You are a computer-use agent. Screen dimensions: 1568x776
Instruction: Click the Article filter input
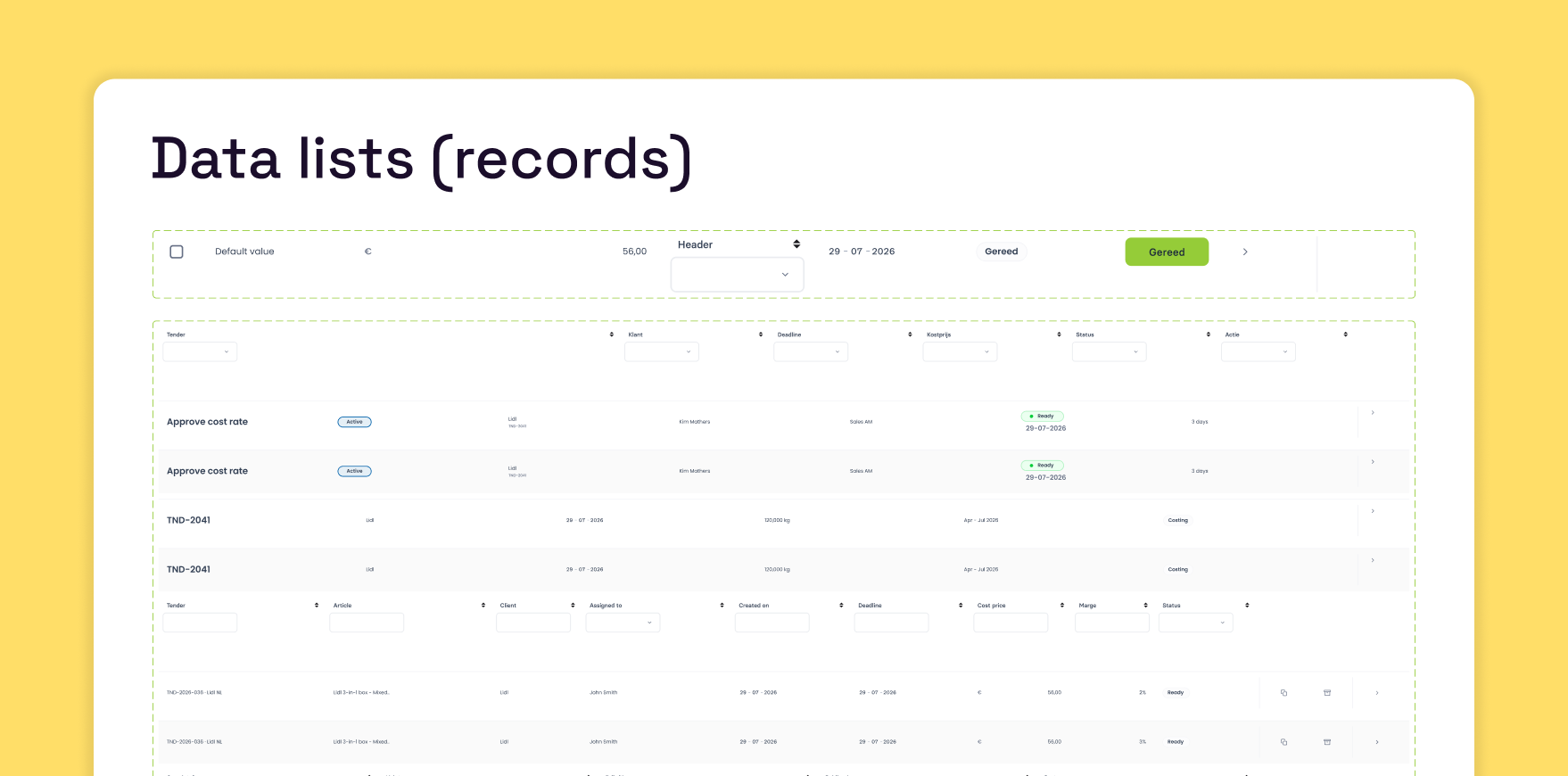click(367, 623)
